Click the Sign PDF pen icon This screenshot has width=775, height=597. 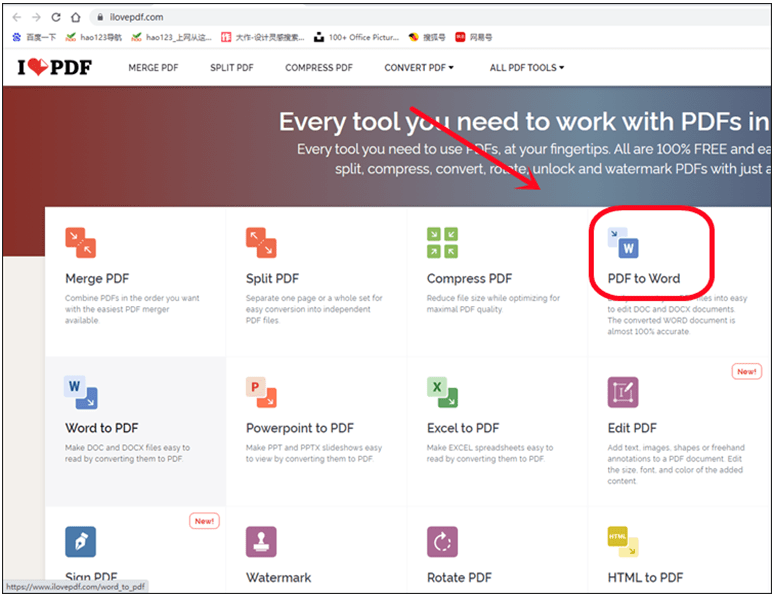pos(80,542)
